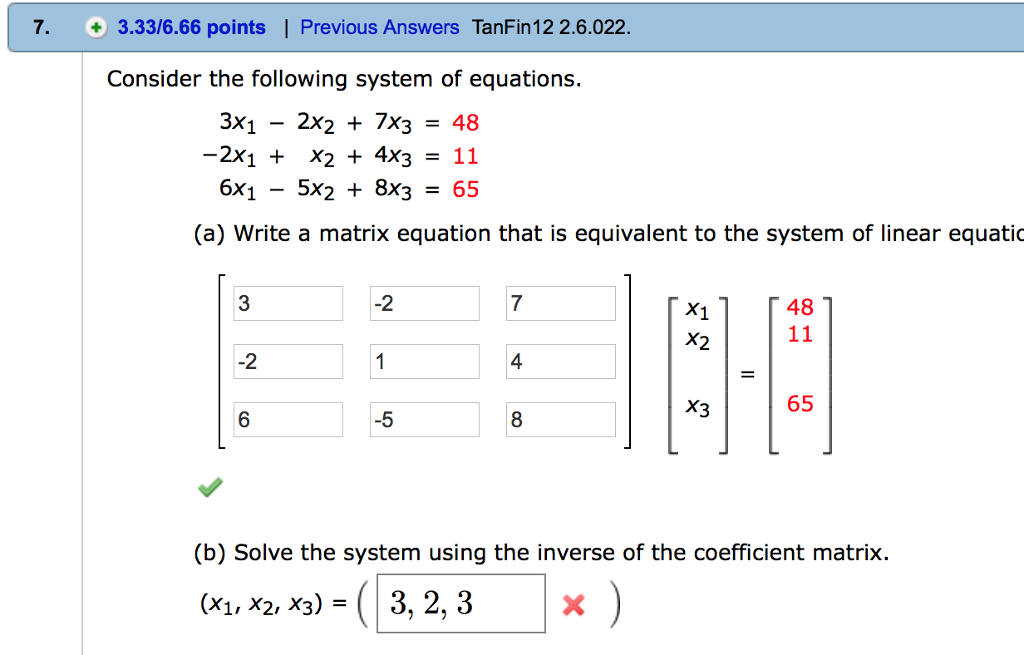Select the matrix cell containing 6
1024x655 pixels.
point(288,419)
